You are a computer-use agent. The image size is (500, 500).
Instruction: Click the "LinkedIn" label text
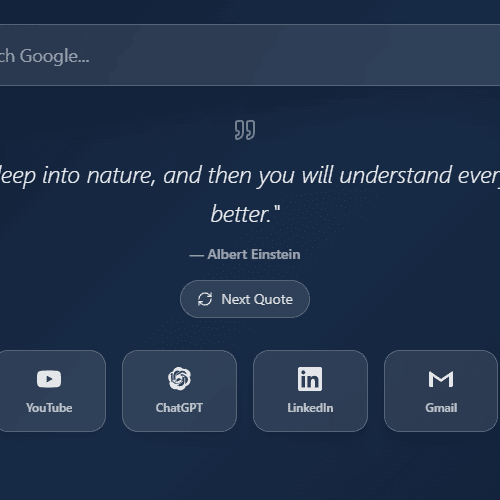[x=310, y=408]
